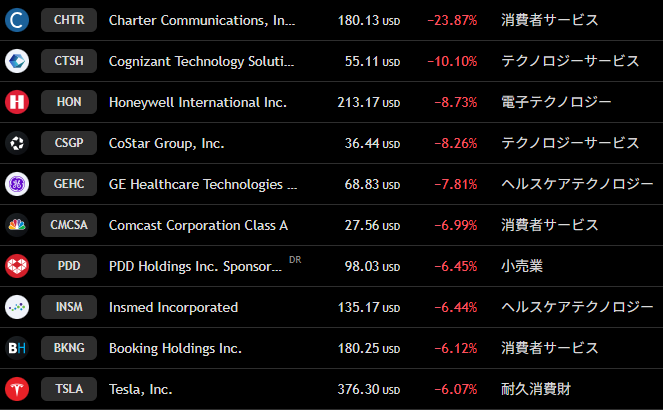The height and width of the screenshot is (410, 663).
Task: Click the Comcast peacock logo icon
Action: coord(17,225)
